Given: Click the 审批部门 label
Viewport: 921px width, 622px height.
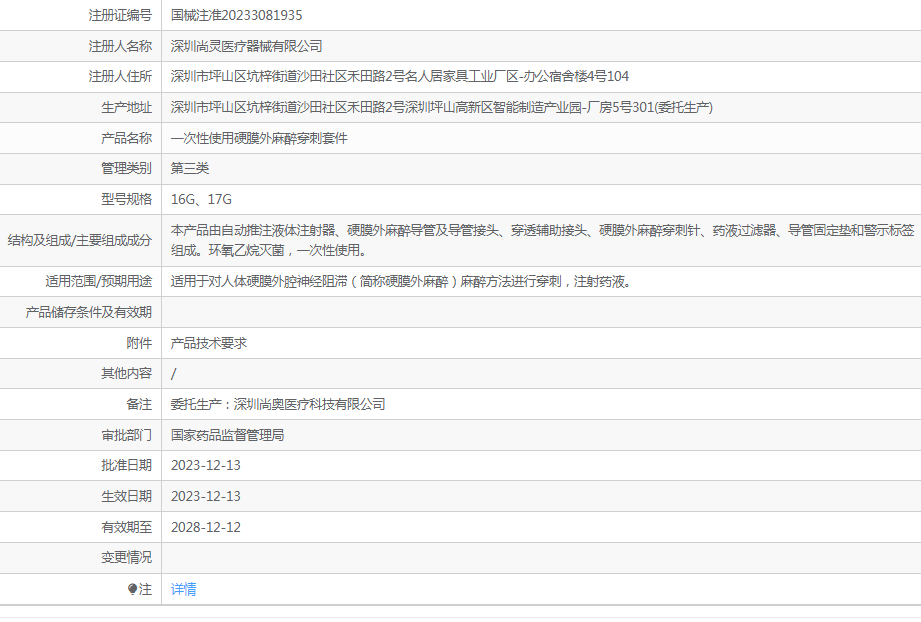Looking at the screenshot, I should (126, 435).
